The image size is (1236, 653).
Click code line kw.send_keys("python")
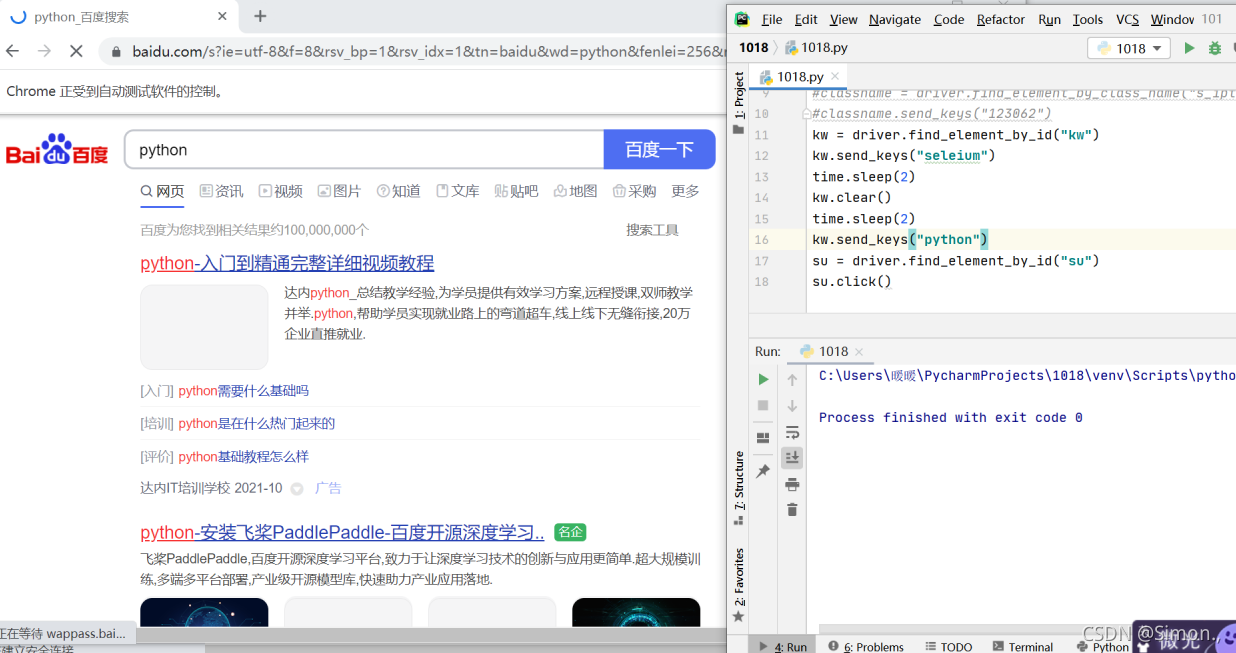(x=899, y=239)
